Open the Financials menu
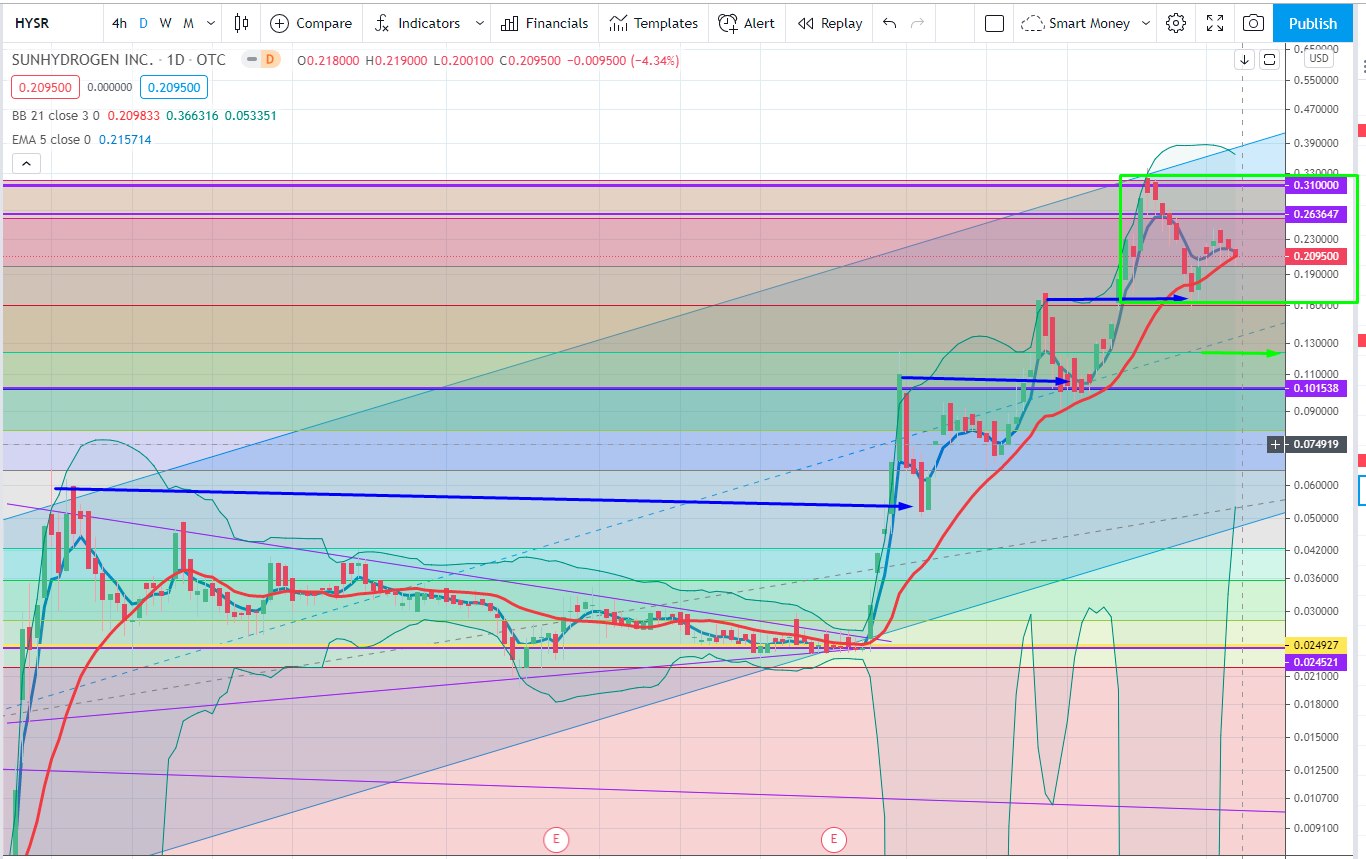This screenshot has height=859, width=1366. (544, 23)
